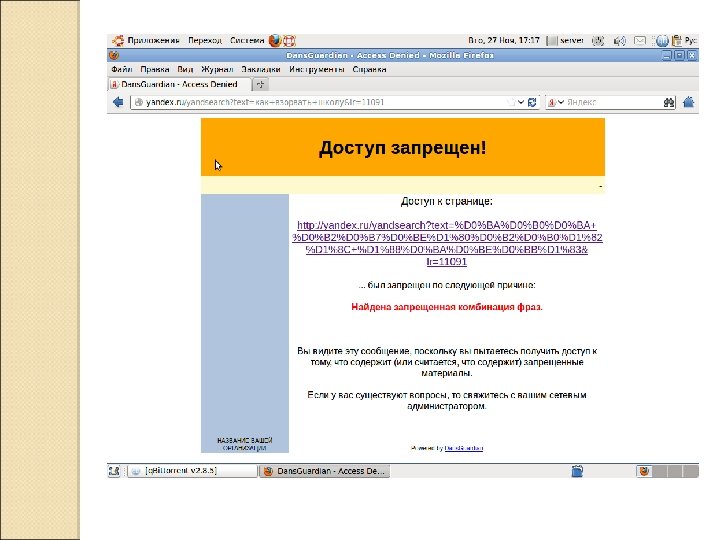Open the Правка menu
This screenshot has height=540, width=720.
[x=155, y=69]
